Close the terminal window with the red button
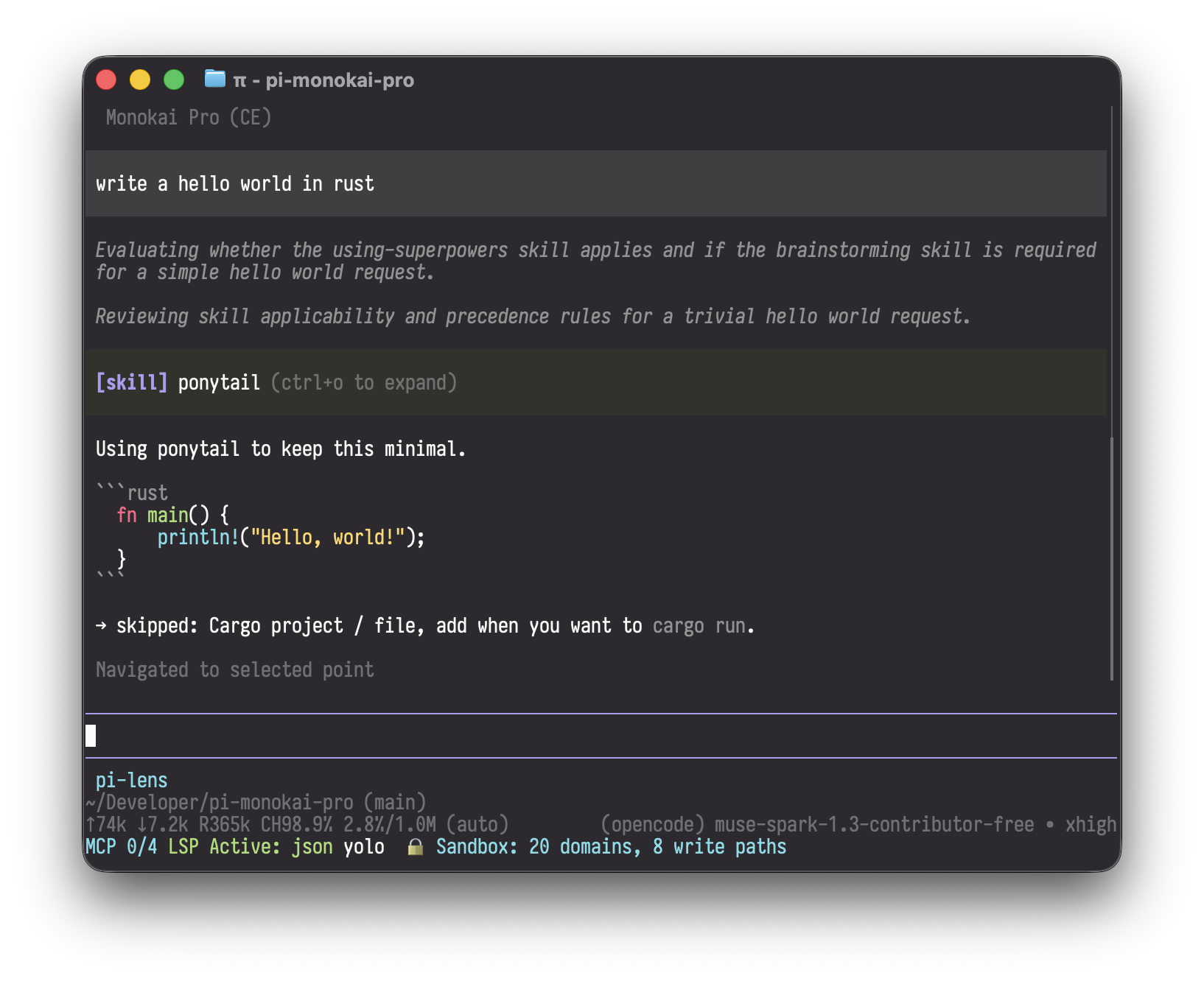Screen dimensions: 1204x981 tap(107, 80)
